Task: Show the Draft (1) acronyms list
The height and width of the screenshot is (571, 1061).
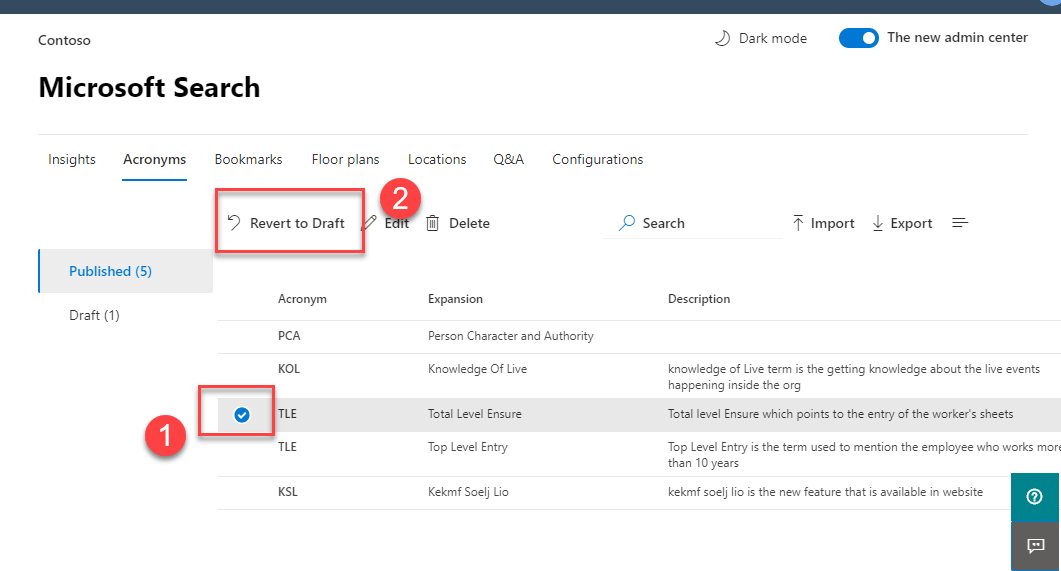Action: click(x=94, y=315)
